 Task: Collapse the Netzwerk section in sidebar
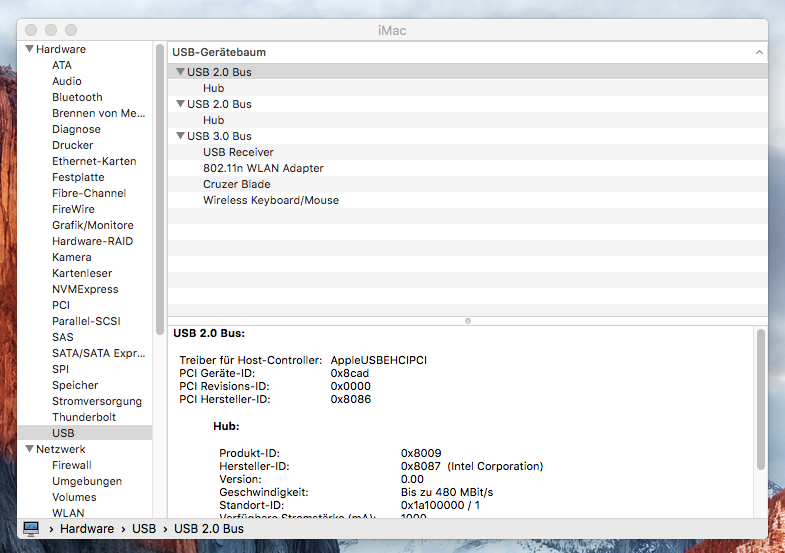[x=30, y=449]
